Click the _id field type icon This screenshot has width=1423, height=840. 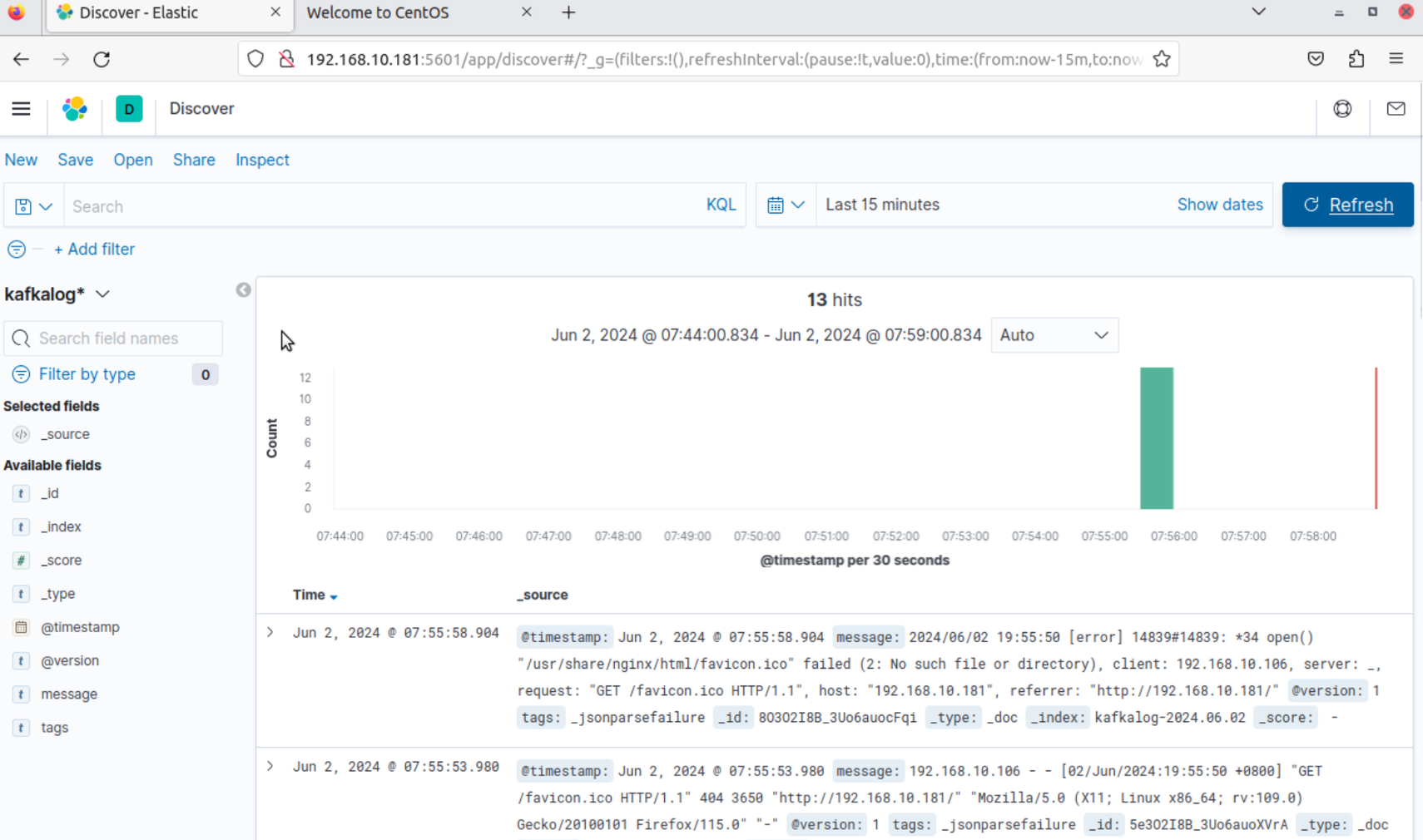(21, 493)
